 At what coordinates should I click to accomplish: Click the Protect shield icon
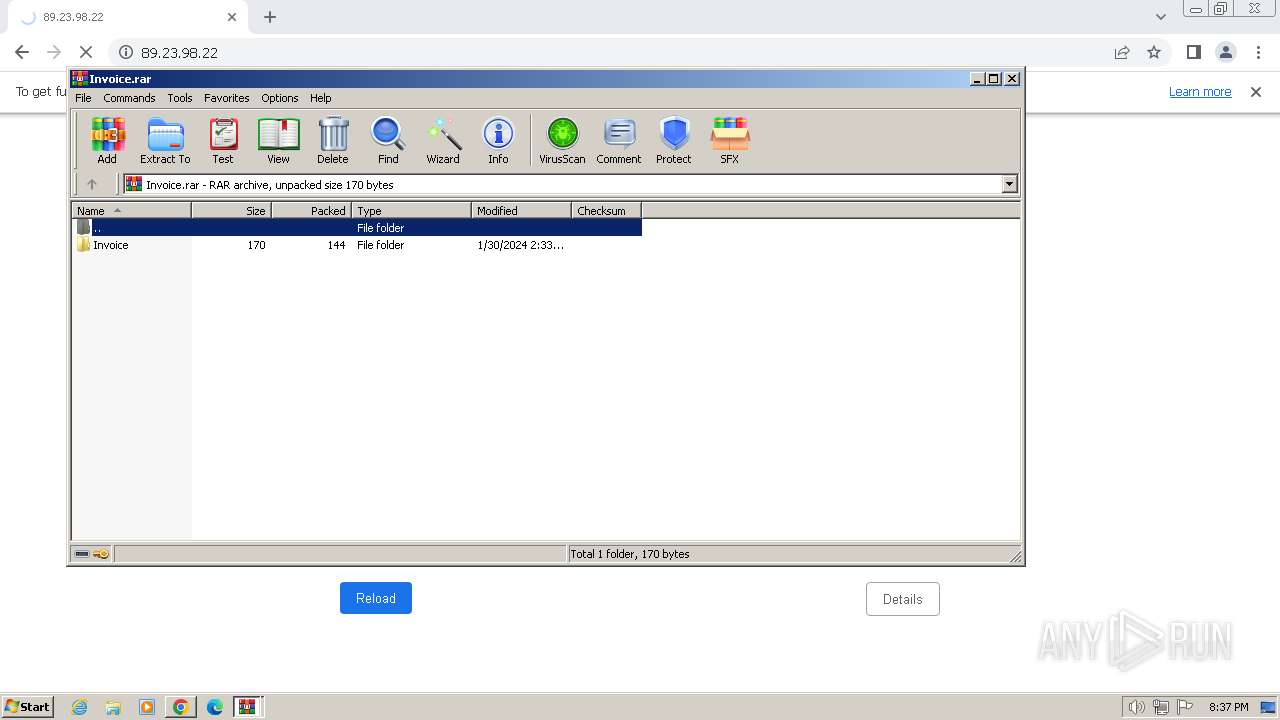tap(674, 141)
